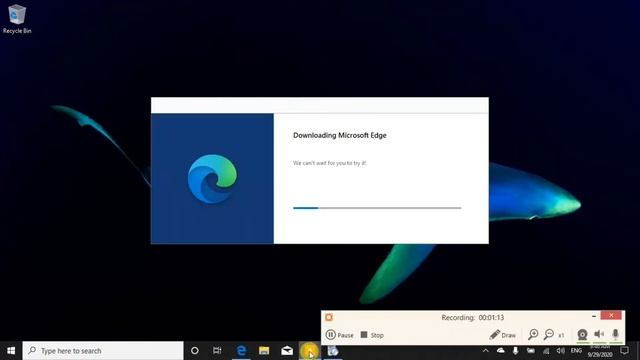
Task: Zoom in with the plus magnifier
Action: point(533,335)
